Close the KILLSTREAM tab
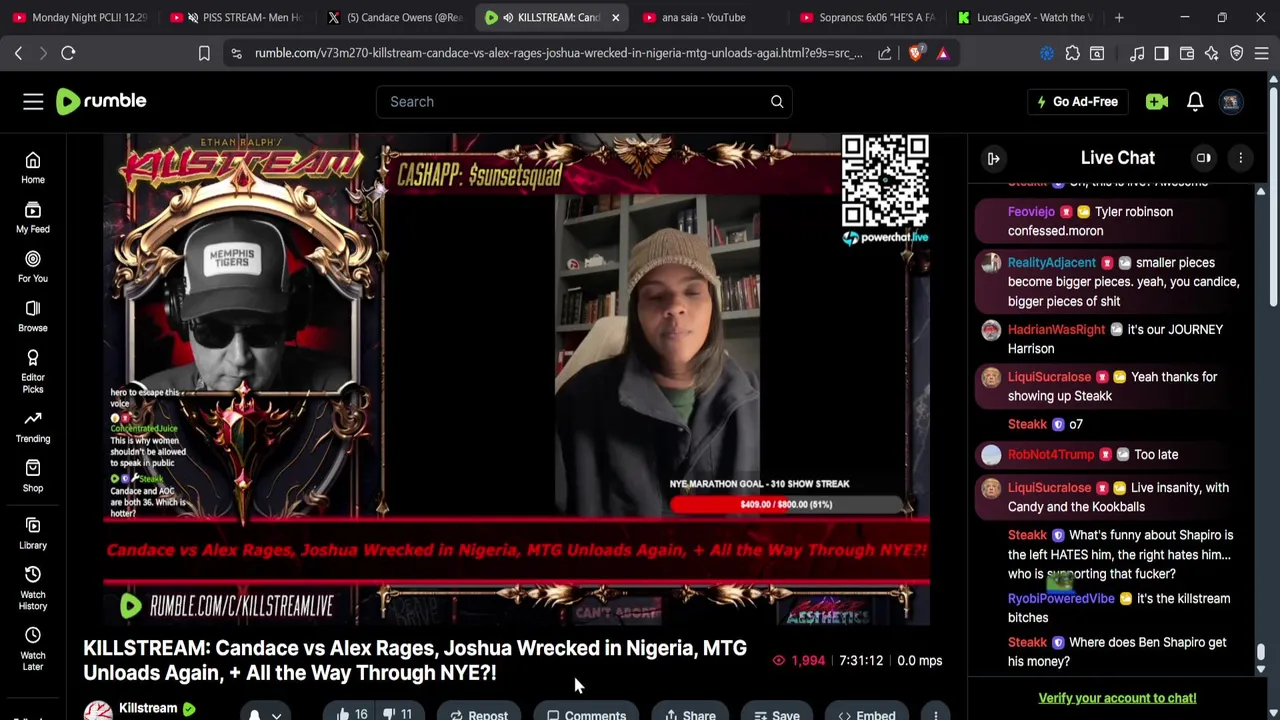Image resolution: width=1280 pixels, height=720 pixels. (615, 17)
